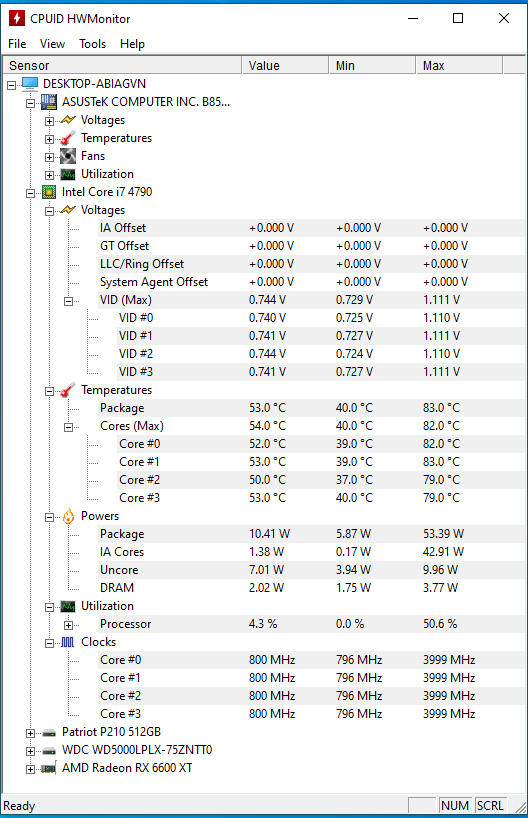Screen dimensions: 528x818
Task: Open the File menu
Action: [x=17, y=44]
